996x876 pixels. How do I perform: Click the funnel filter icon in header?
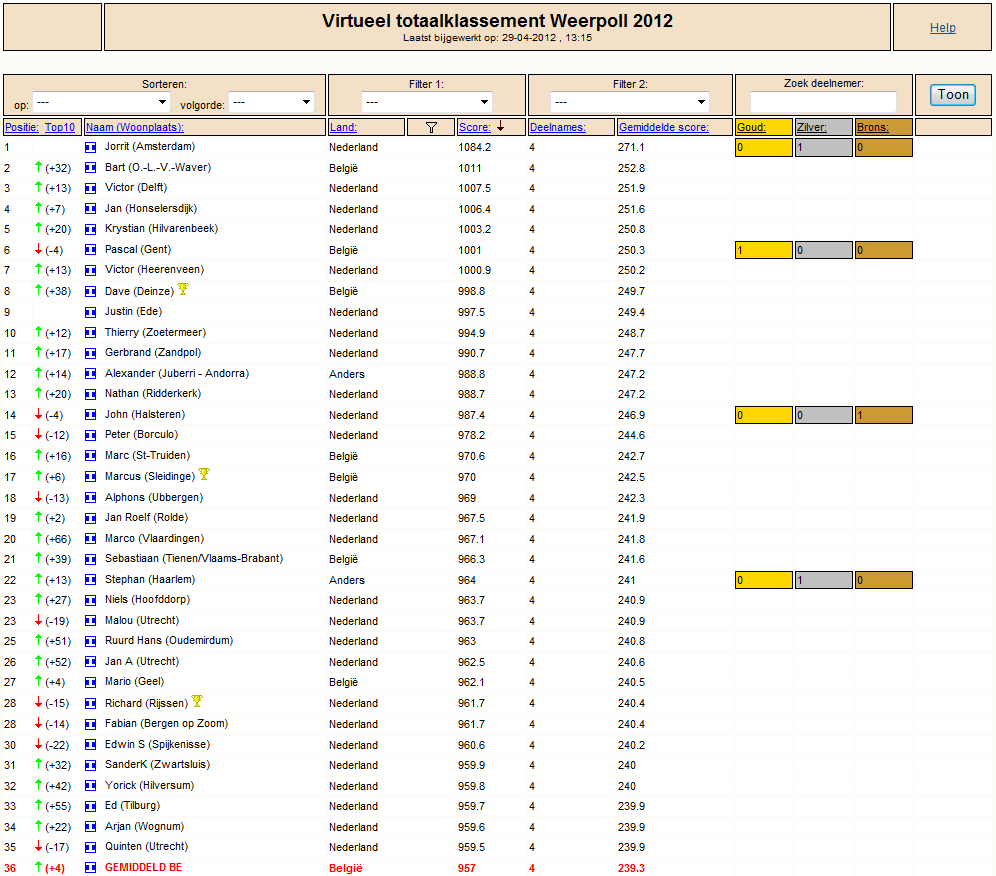(x=431, y=128)
